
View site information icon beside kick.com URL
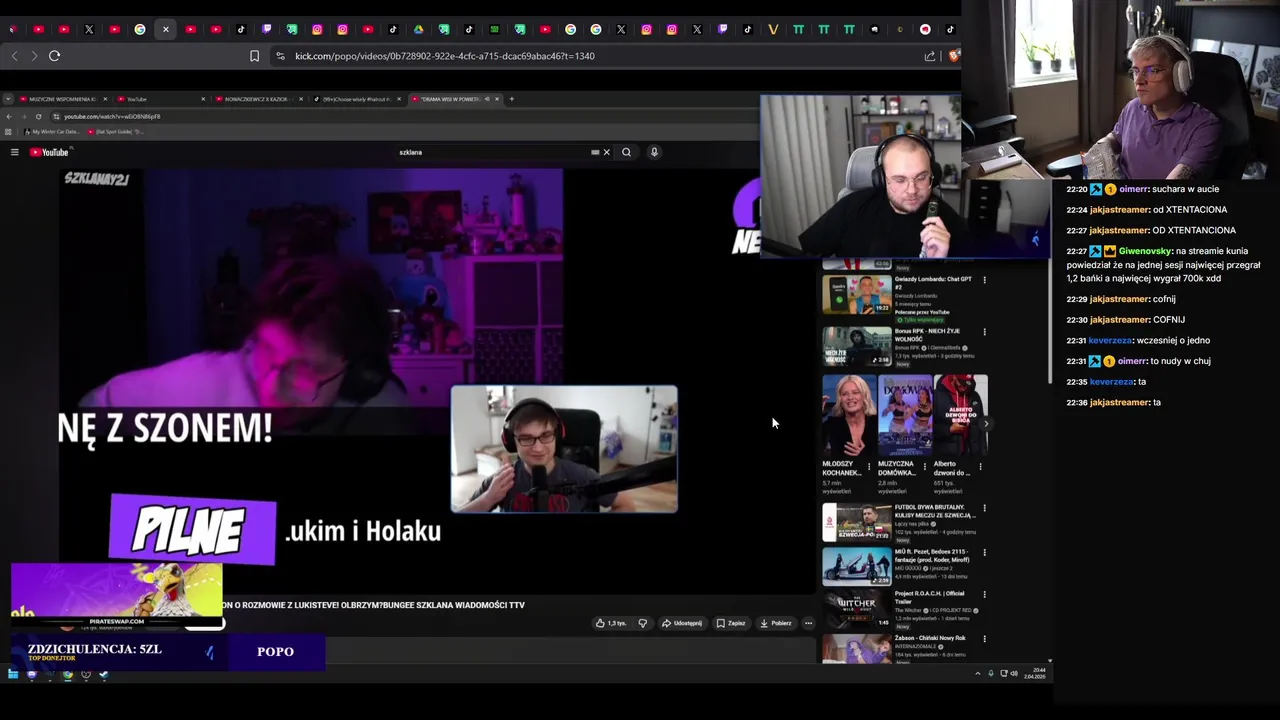(280, 56)
